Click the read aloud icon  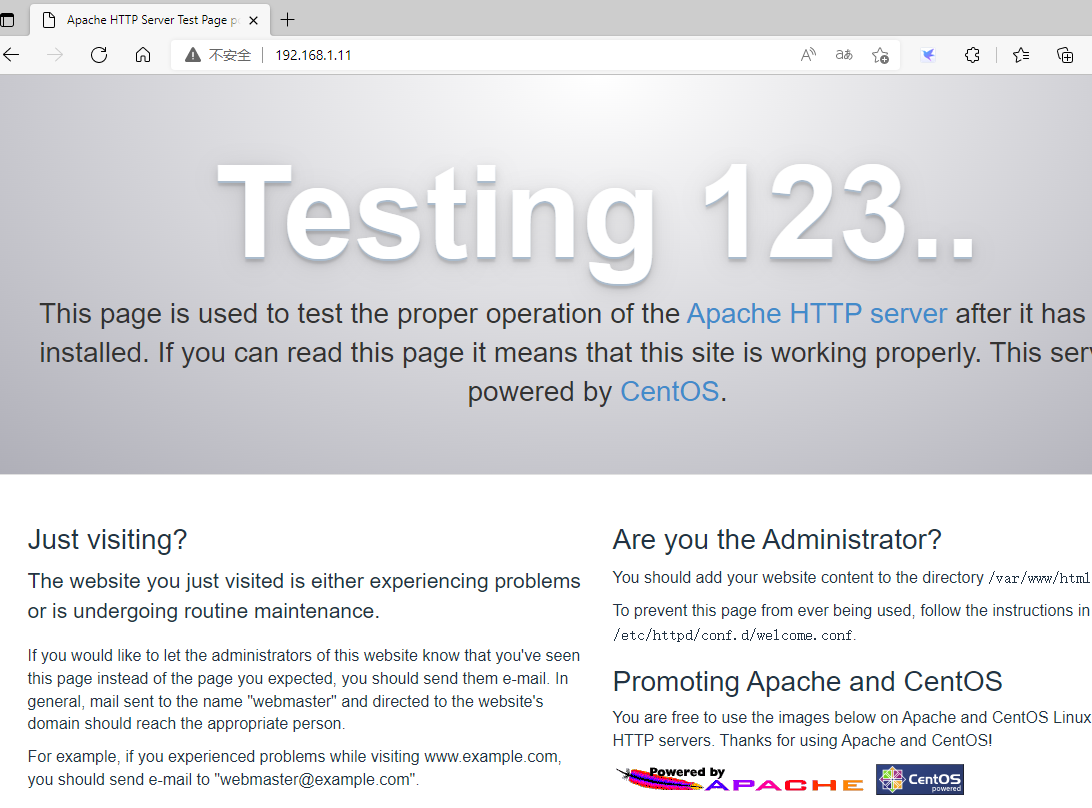coord(808,55)
